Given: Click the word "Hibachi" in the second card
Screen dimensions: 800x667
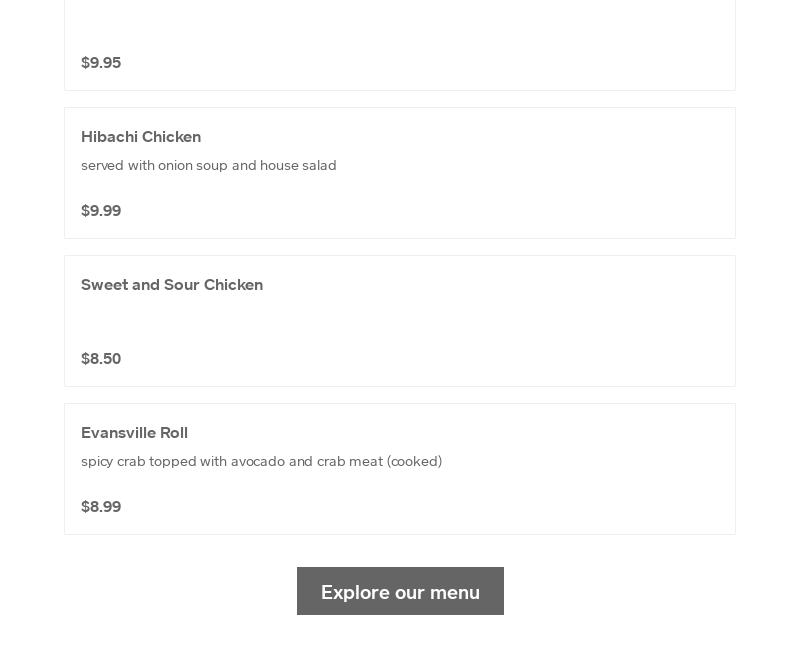Looking at the screenshot, I should click(110, 137).
